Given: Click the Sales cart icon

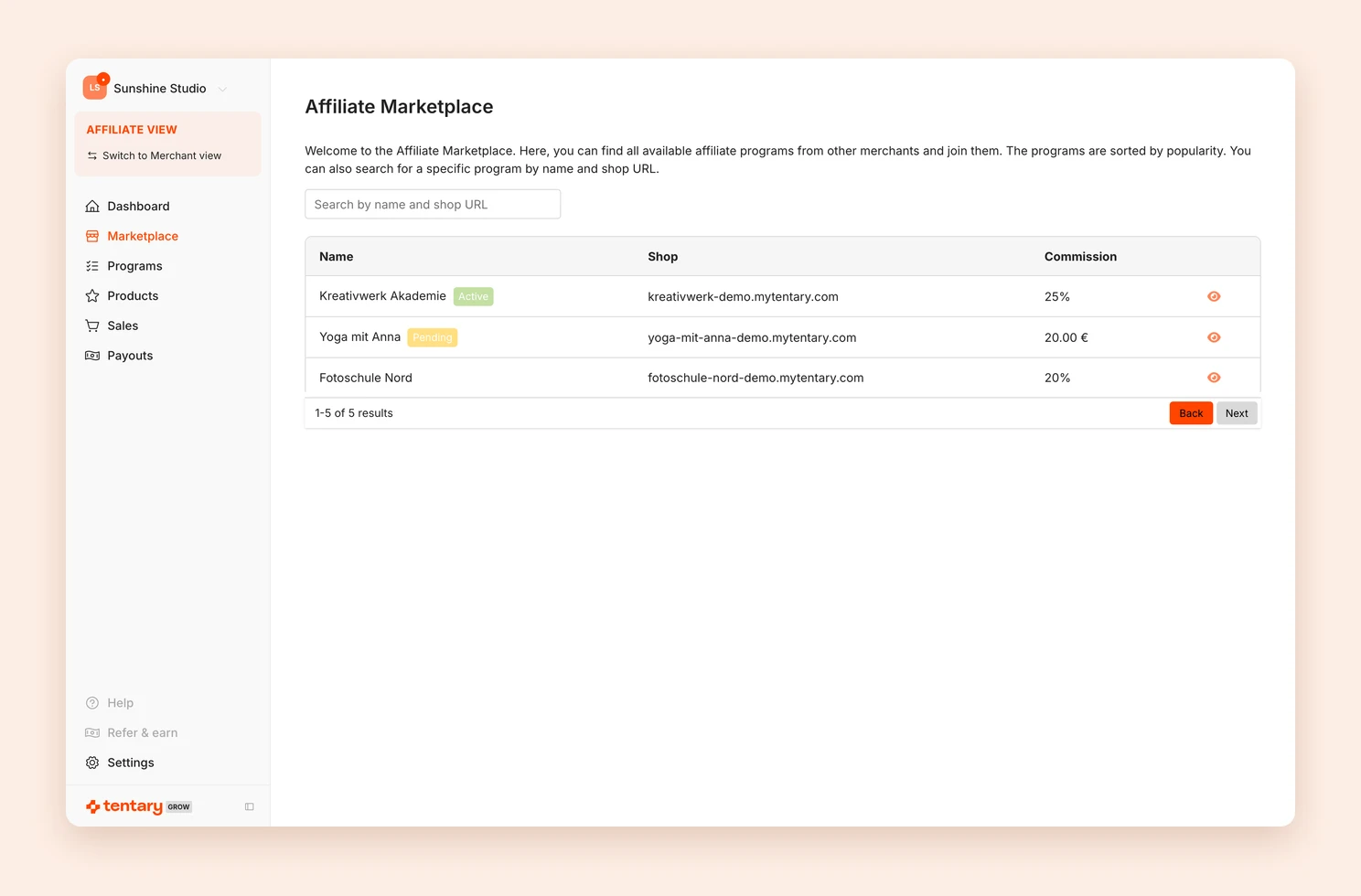Looking at the screenshot, I should tap(92, 325).
